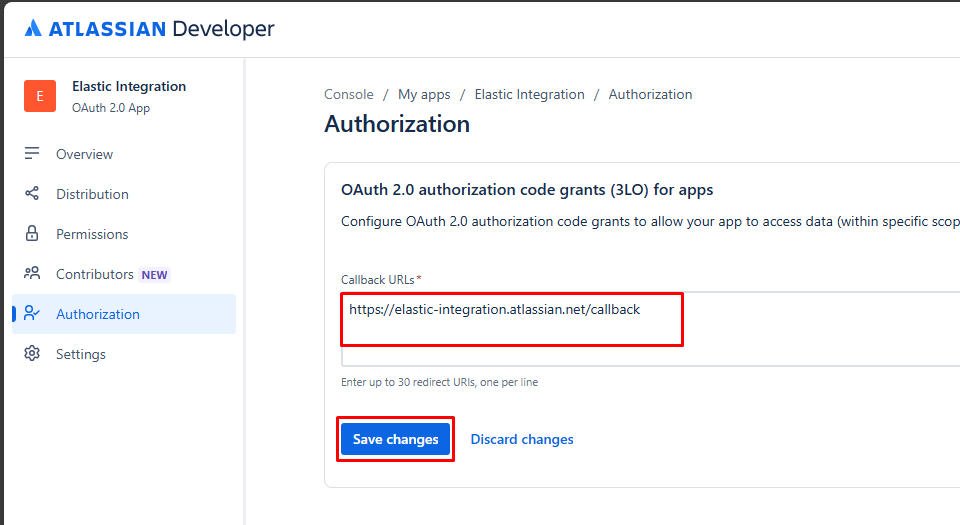The width and height of the screenshot is (960, 525).
Task: Open Elastic Integration breadcrumb link
Action: pos(529,95)
